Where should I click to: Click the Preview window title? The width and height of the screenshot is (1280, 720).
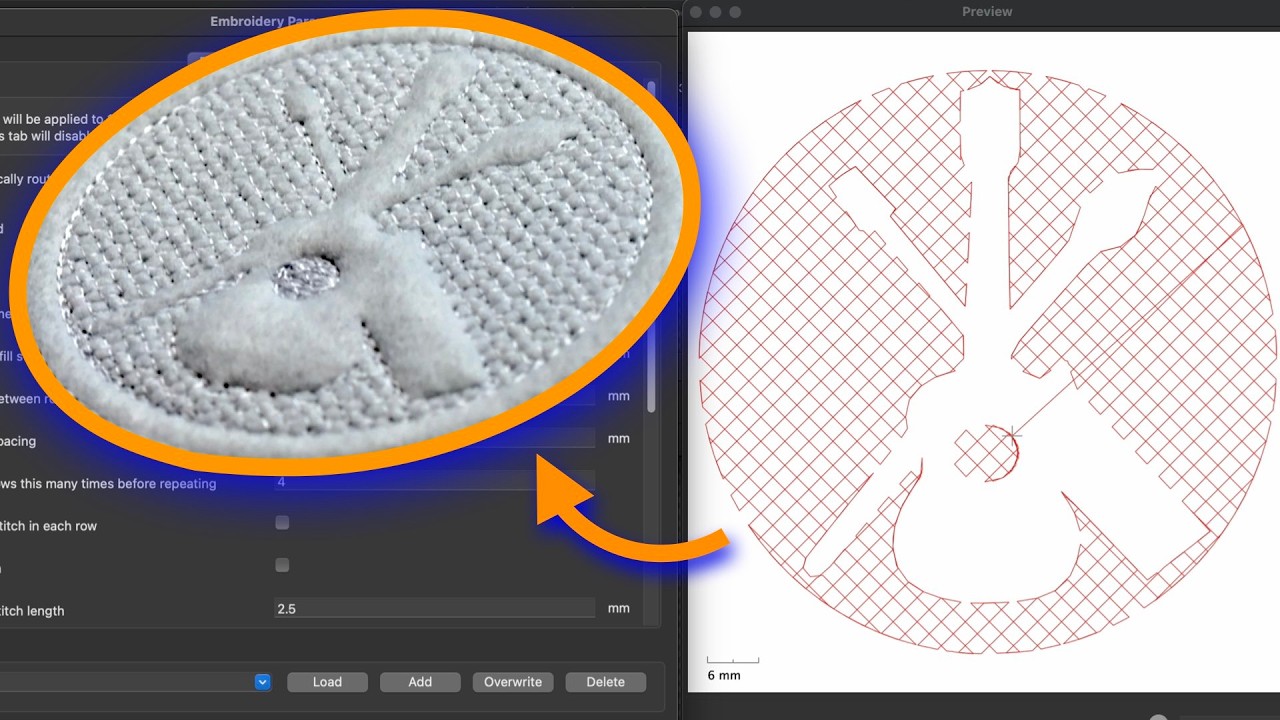click(987, 12)
